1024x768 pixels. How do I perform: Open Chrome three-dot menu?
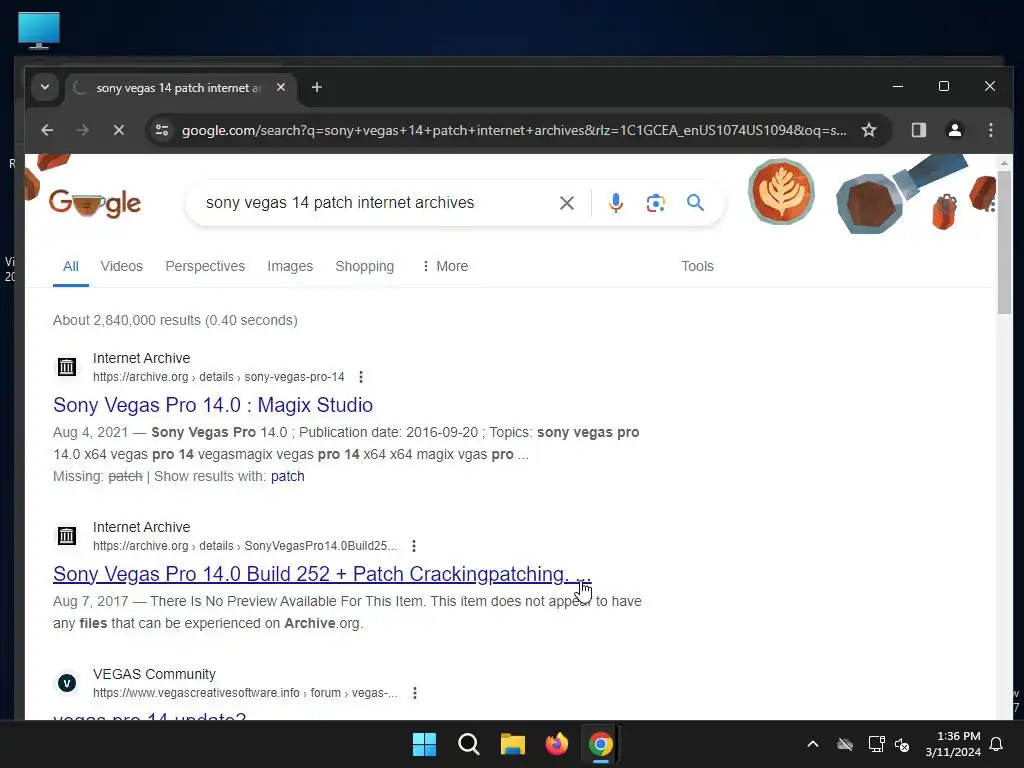pyautogui.click(x=991, y=130)
